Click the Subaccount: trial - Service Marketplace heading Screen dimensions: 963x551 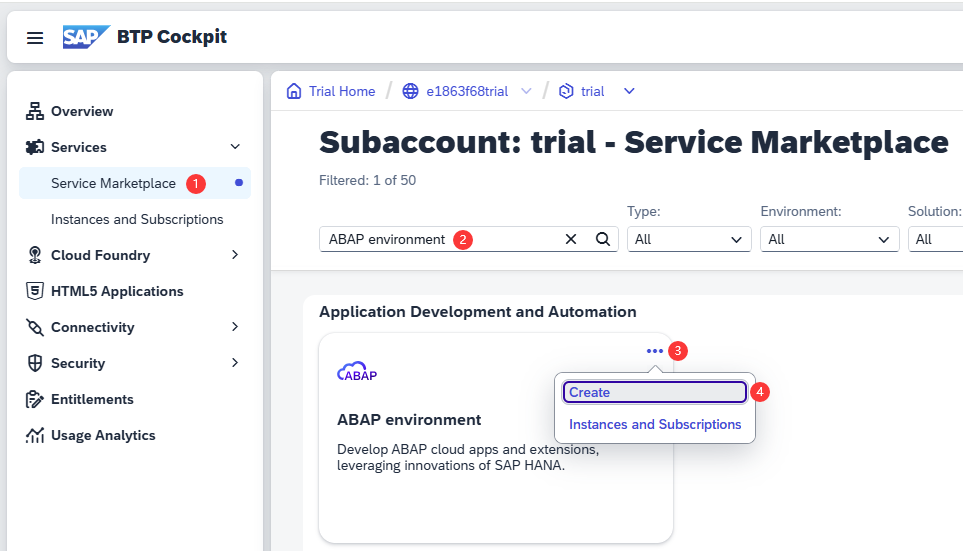[x=634, y=143]
